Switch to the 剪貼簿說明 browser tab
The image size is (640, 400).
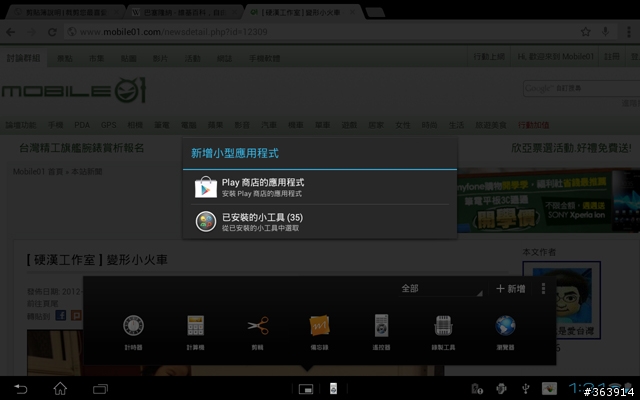click(x=65, y=12)
